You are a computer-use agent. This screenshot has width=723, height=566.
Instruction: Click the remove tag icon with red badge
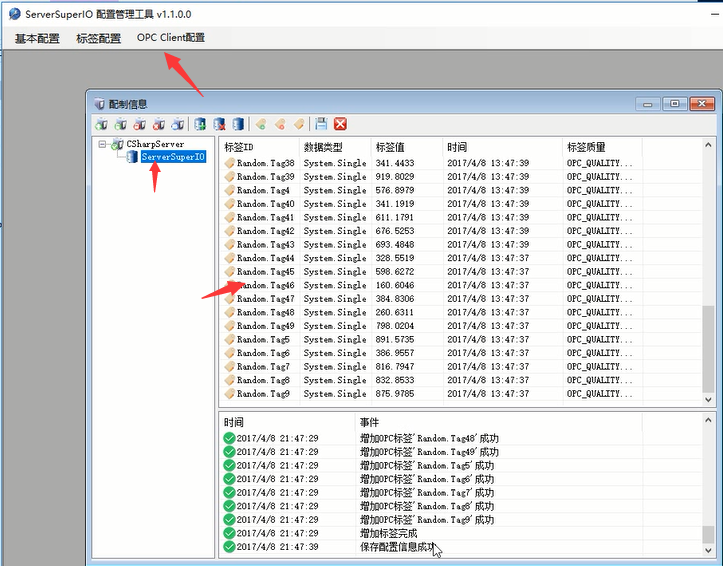click(280, 124)
